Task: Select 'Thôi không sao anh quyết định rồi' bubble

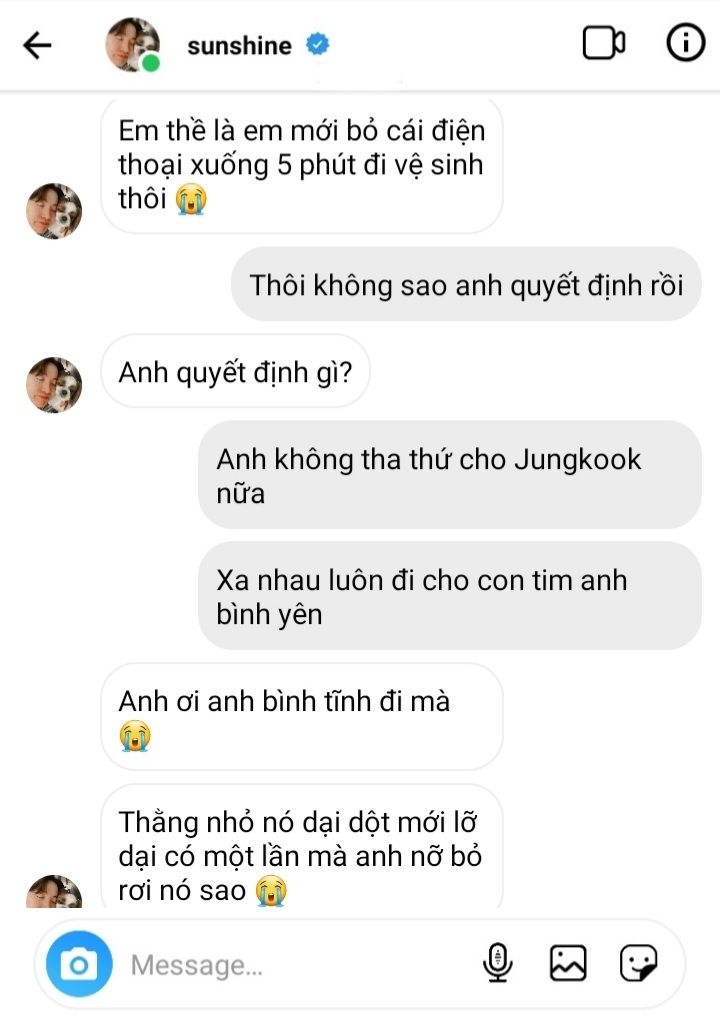Action: click(466, 285)
